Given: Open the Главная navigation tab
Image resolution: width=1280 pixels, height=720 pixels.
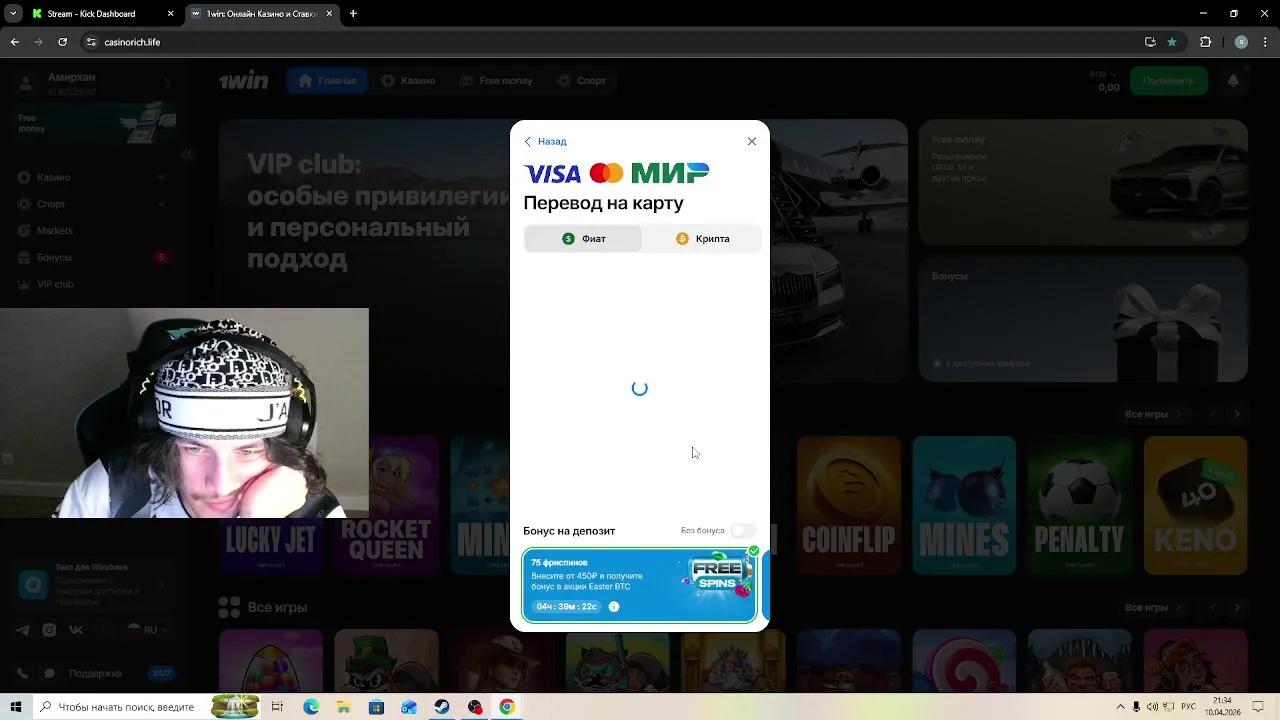Looking at the screenshot, I should [x=327, y=81].
